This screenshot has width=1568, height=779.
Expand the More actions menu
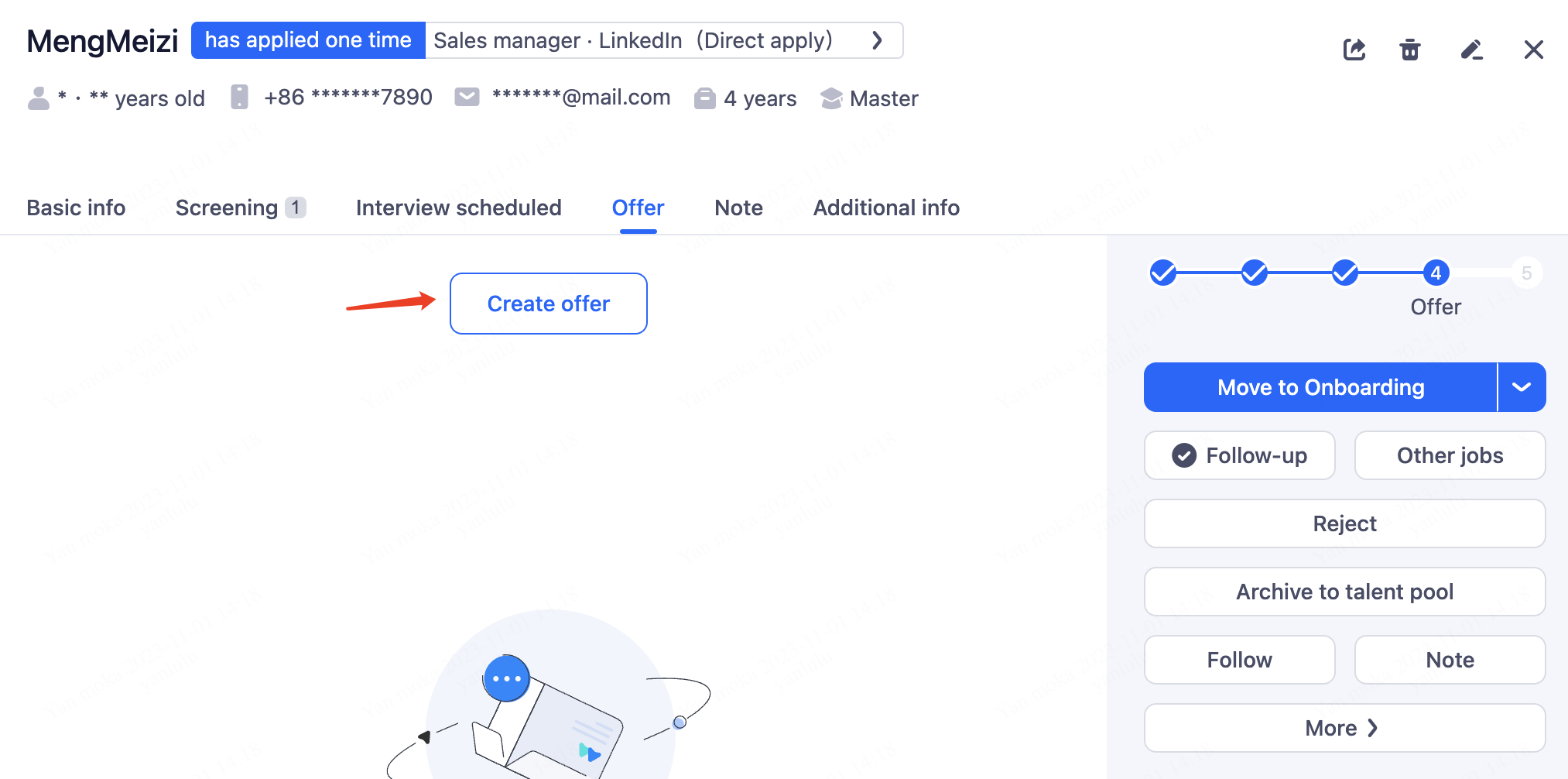[1344, 728]
